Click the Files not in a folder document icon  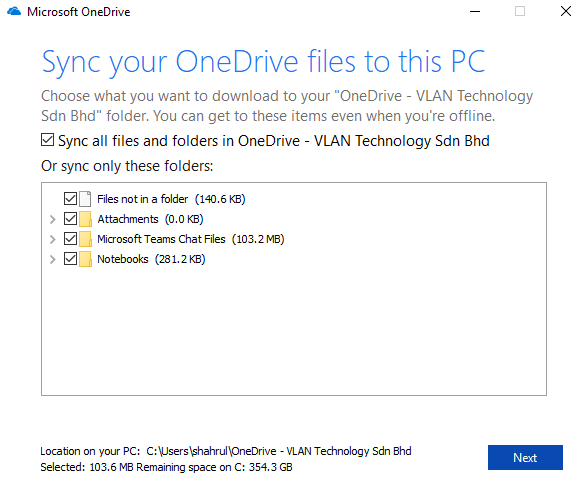pos(85,199)
